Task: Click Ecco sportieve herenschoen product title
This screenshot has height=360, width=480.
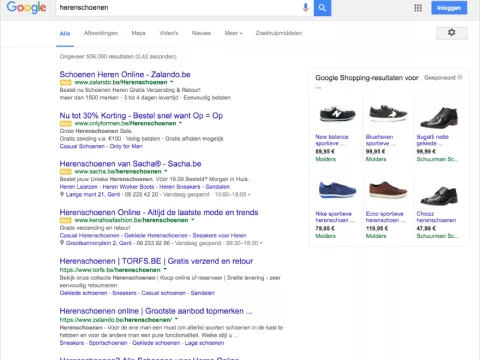Action: pos(385,217)
